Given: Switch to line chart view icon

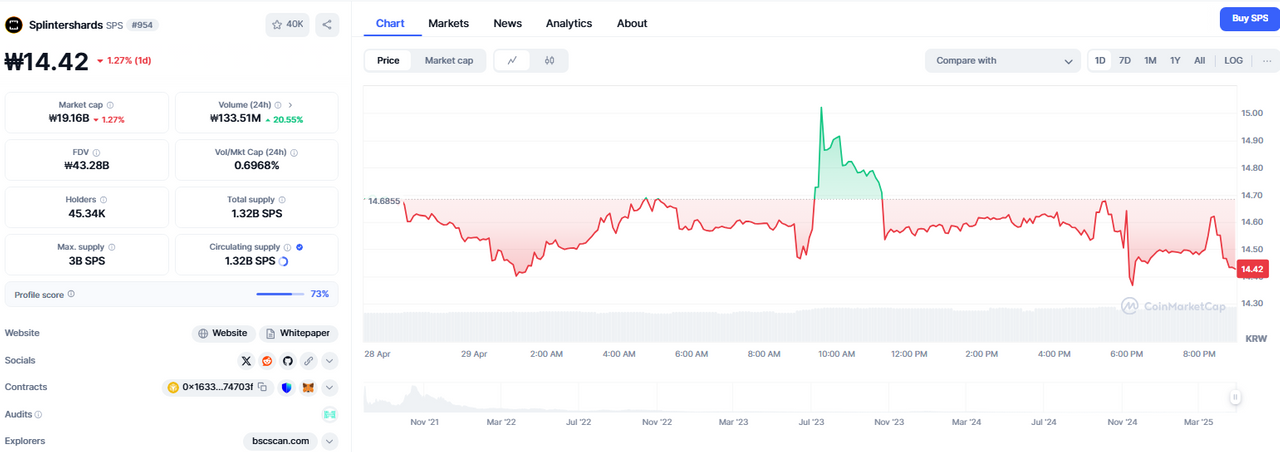Looking at the screenshot, I should pyautogui.click(x=513, y=61).
